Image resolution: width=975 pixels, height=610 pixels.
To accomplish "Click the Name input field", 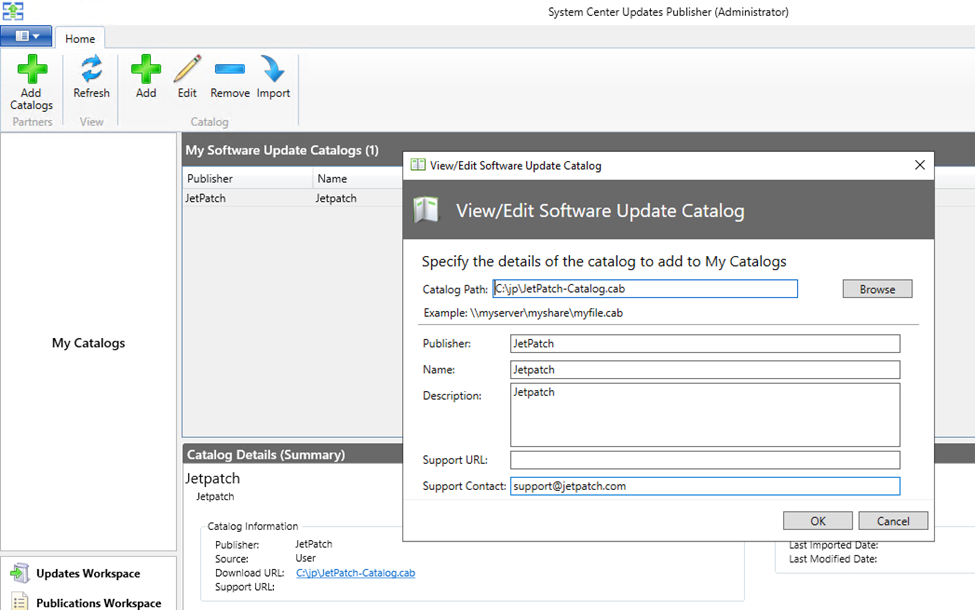I will click(x=705, y=369).
